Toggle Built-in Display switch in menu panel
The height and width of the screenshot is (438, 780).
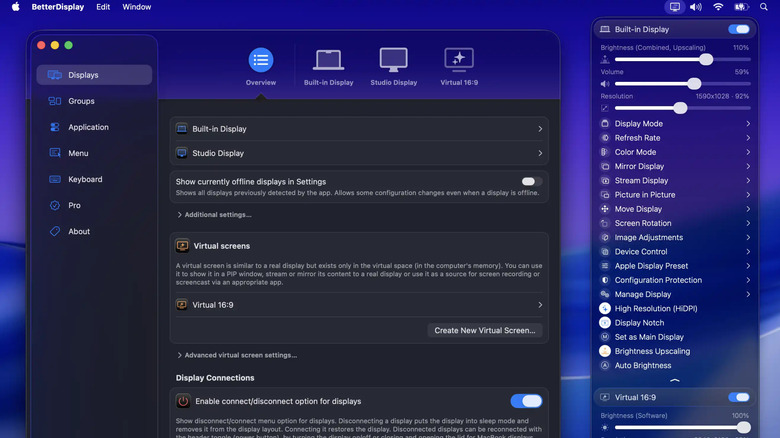pos(739,29)
